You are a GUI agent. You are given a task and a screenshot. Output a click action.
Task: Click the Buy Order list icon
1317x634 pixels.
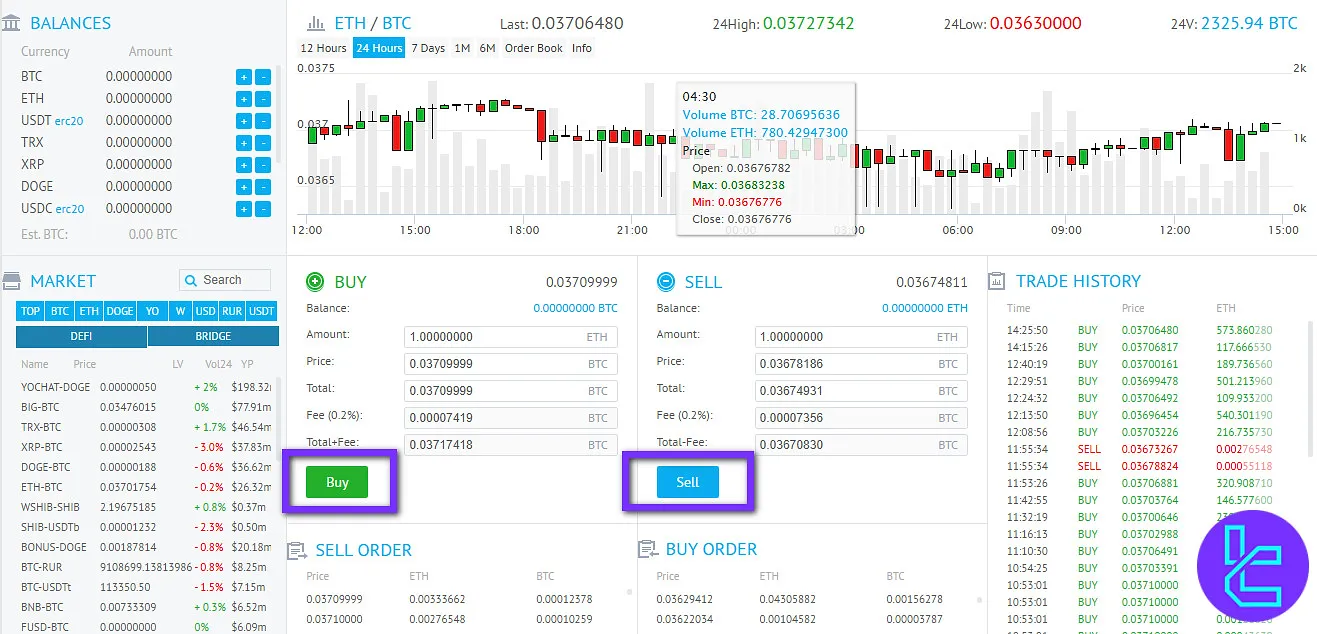coord(646,549)
